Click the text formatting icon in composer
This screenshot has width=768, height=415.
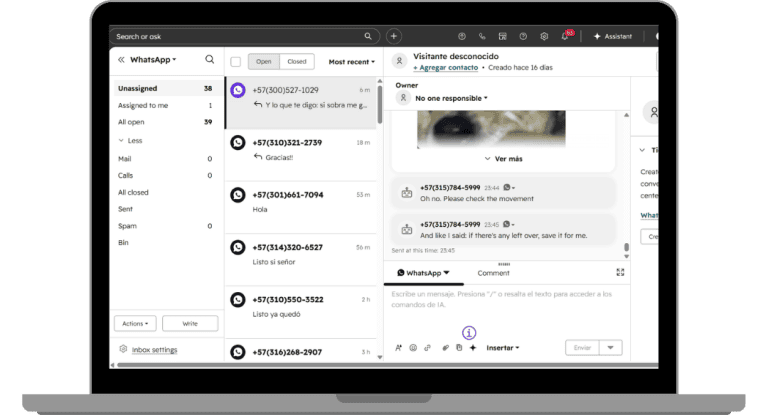[398, 348]
